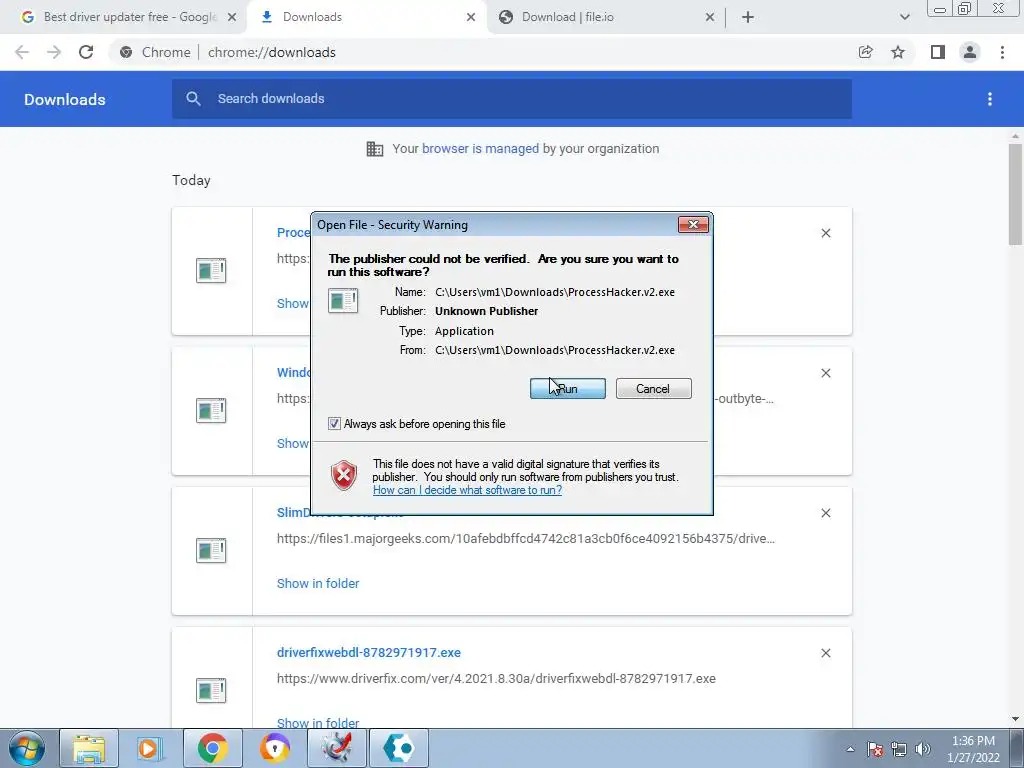1024x768 pixels.
Task: Close the Downloads tab
Action: coord(471,18)
